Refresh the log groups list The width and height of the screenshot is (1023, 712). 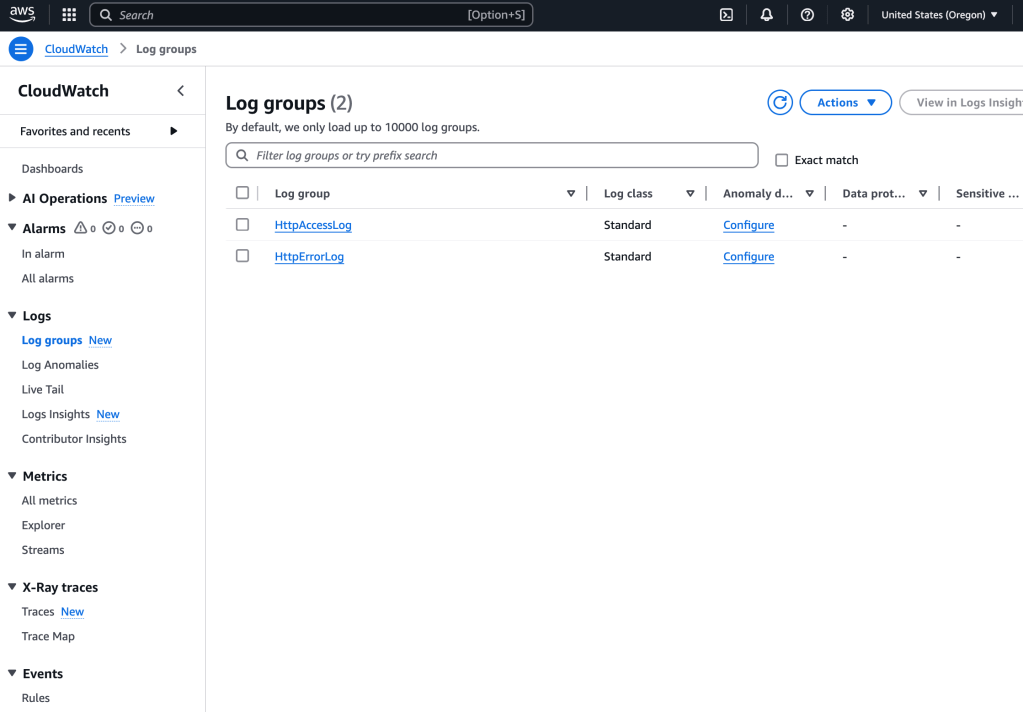(780, 102)
